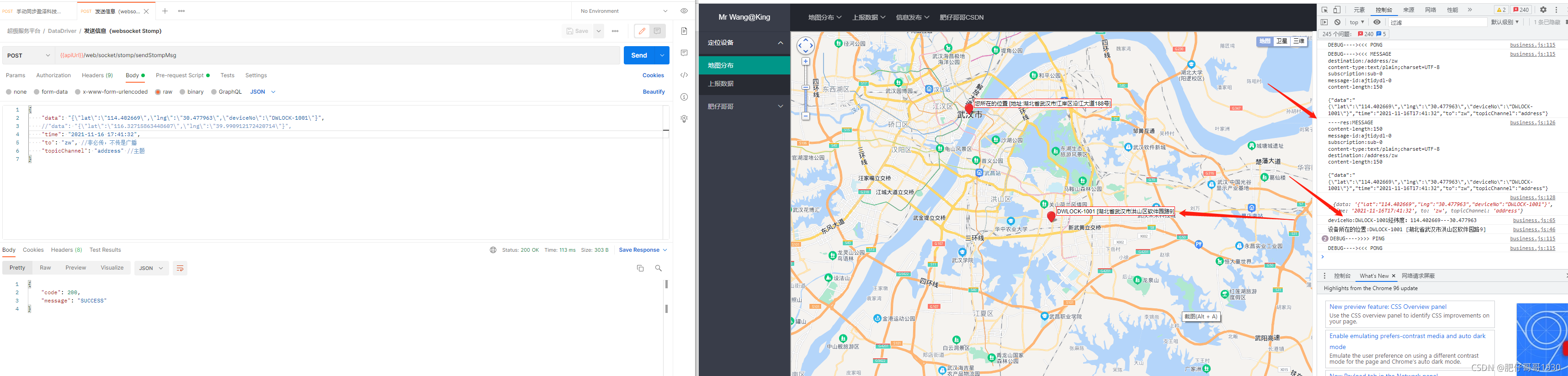Screen dimensions: 1568x376
Task: Open DevTools settings gear
Action: pyautogui.click(x=1543, y=10)
